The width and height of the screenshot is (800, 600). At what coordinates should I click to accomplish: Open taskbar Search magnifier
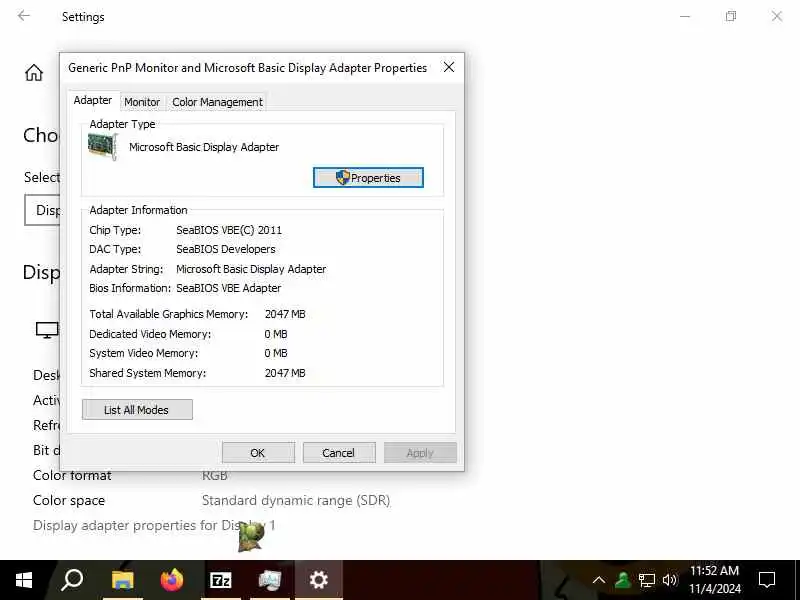point(72,580)
